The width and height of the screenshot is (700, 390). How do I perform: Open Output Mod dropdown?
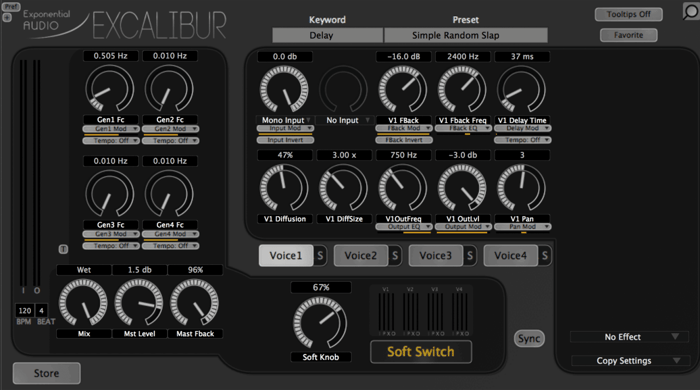coord(463,227)
